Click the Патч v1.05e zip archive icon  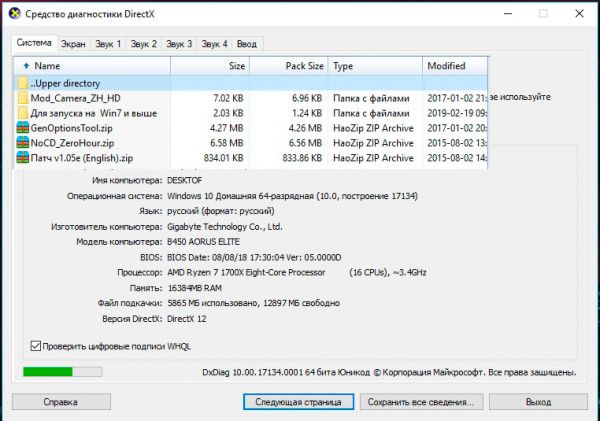click(x=23, y=158)
